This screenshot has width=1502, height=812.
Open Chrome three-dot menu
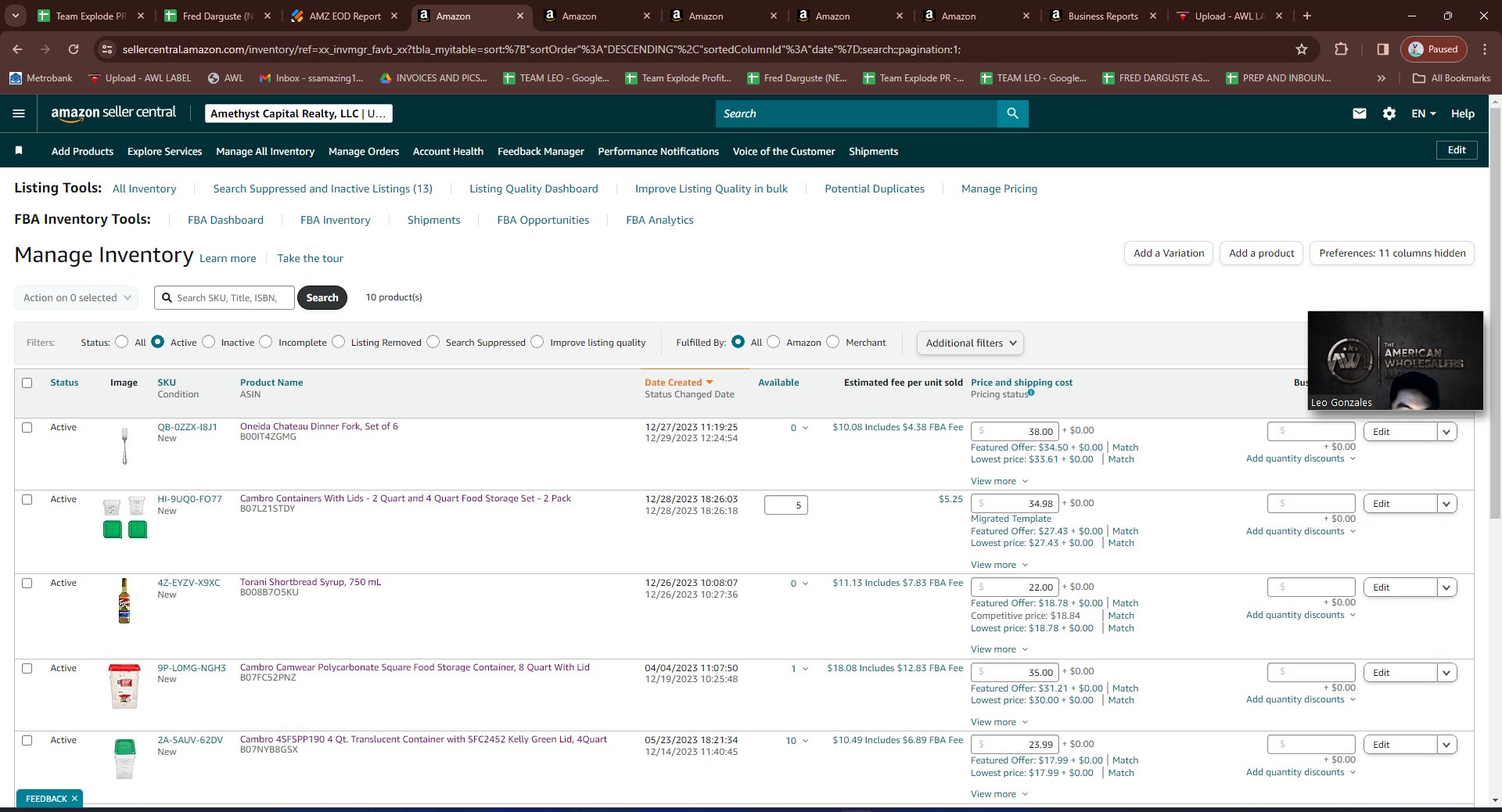[x=1485, y=49]
